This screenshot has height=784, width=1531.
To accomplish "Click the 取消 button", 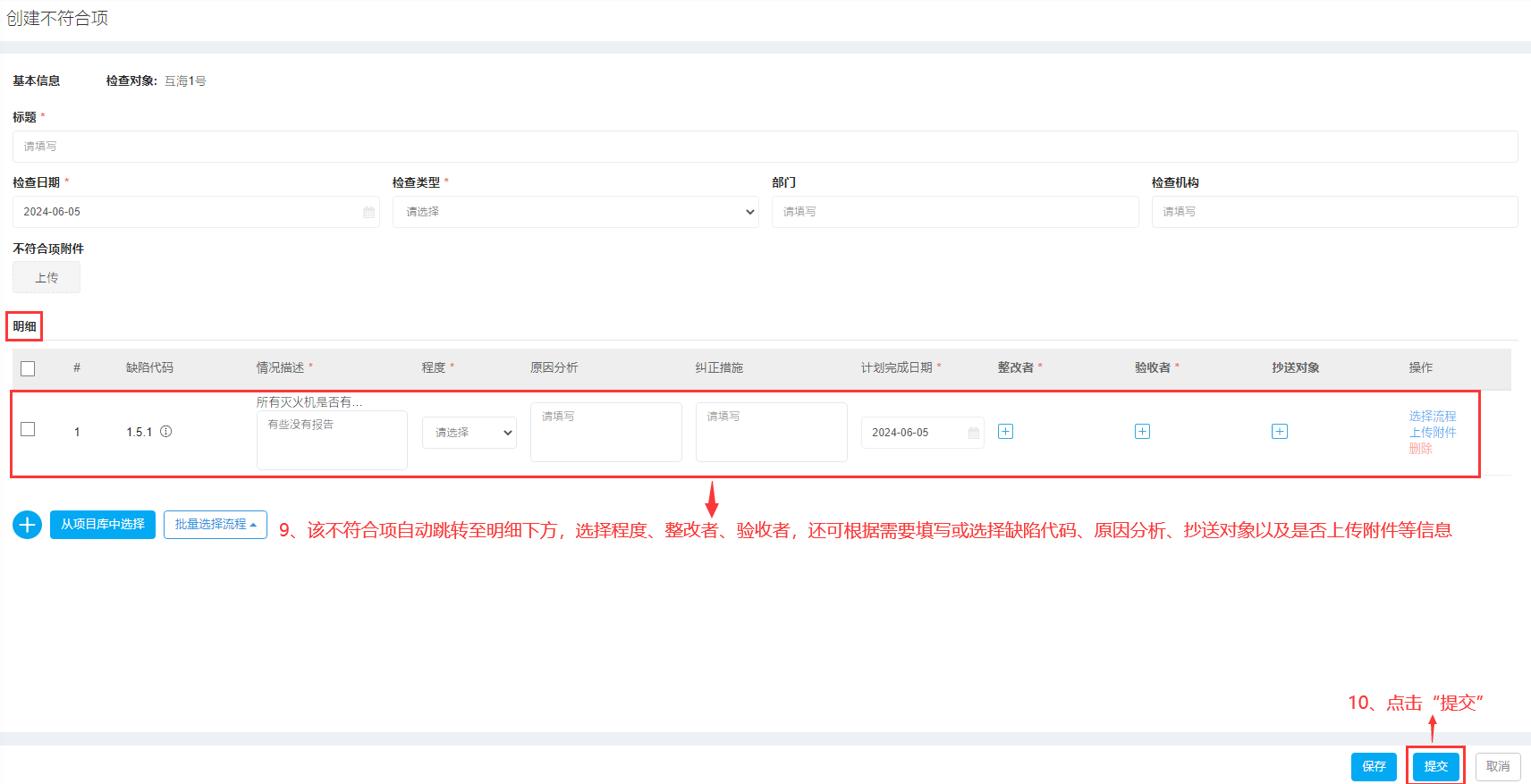I will (x=1498, y=766).
